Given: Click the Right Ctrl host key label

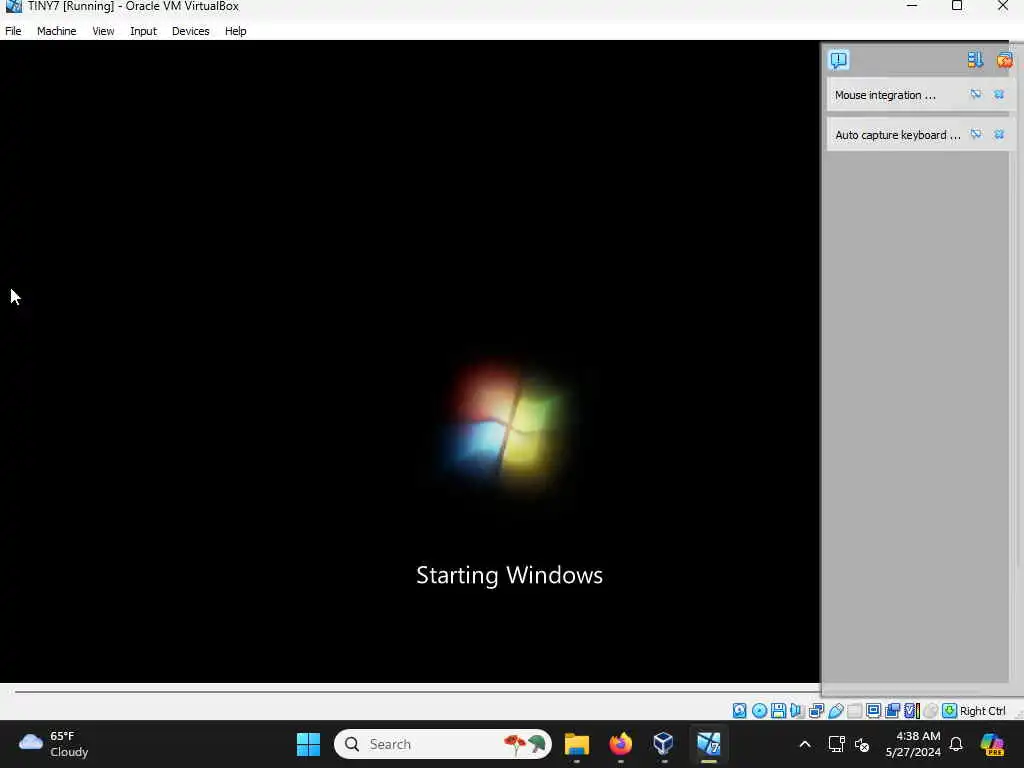Looking at the screenshot, I should (982, 711).
